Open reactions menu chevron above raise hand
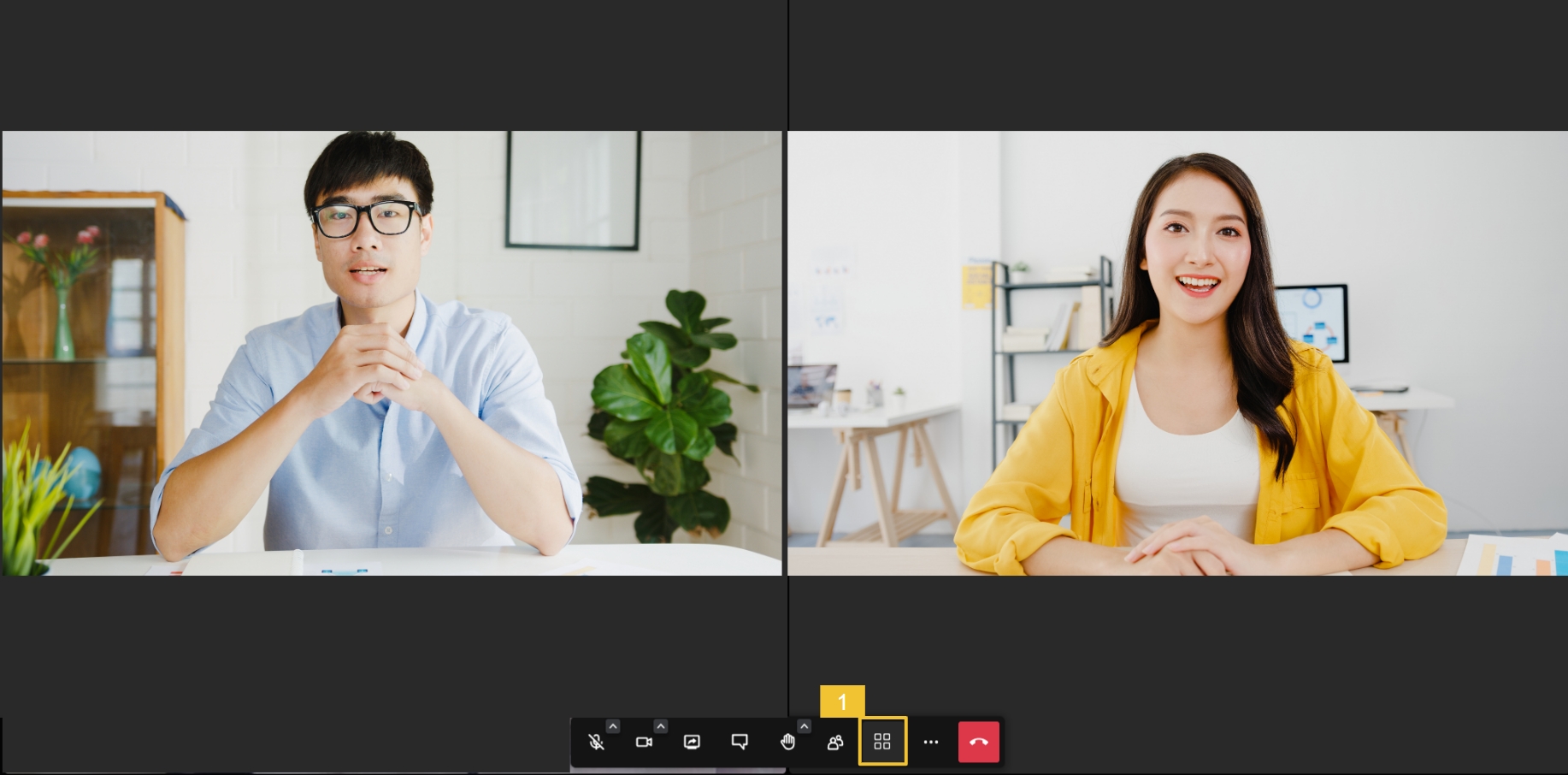Viewport: 1568px width, 775px height. 804,726
